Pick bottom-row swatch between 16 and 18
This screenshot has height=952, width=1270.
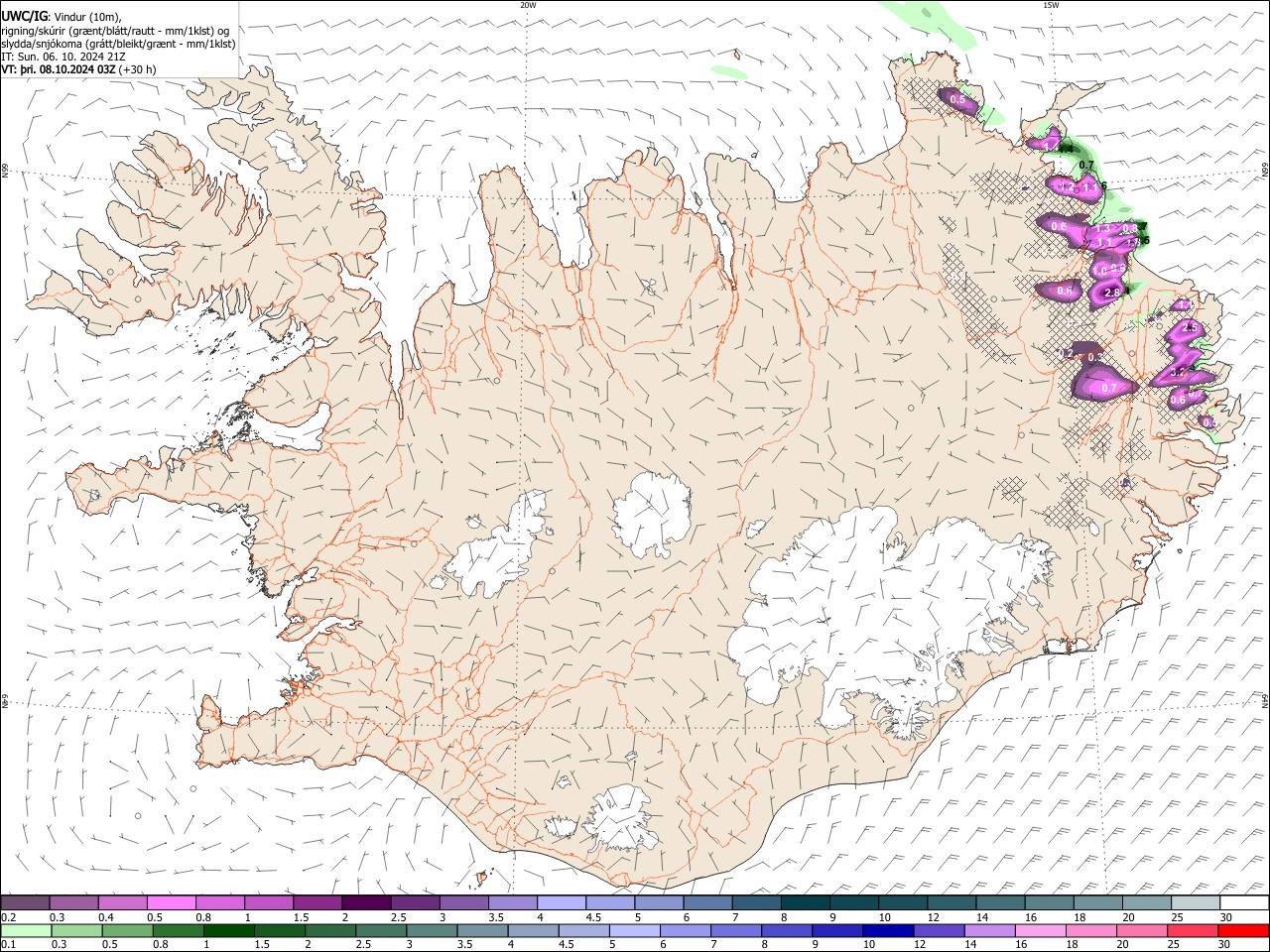pyautogui.click(x=1040, y=930)
